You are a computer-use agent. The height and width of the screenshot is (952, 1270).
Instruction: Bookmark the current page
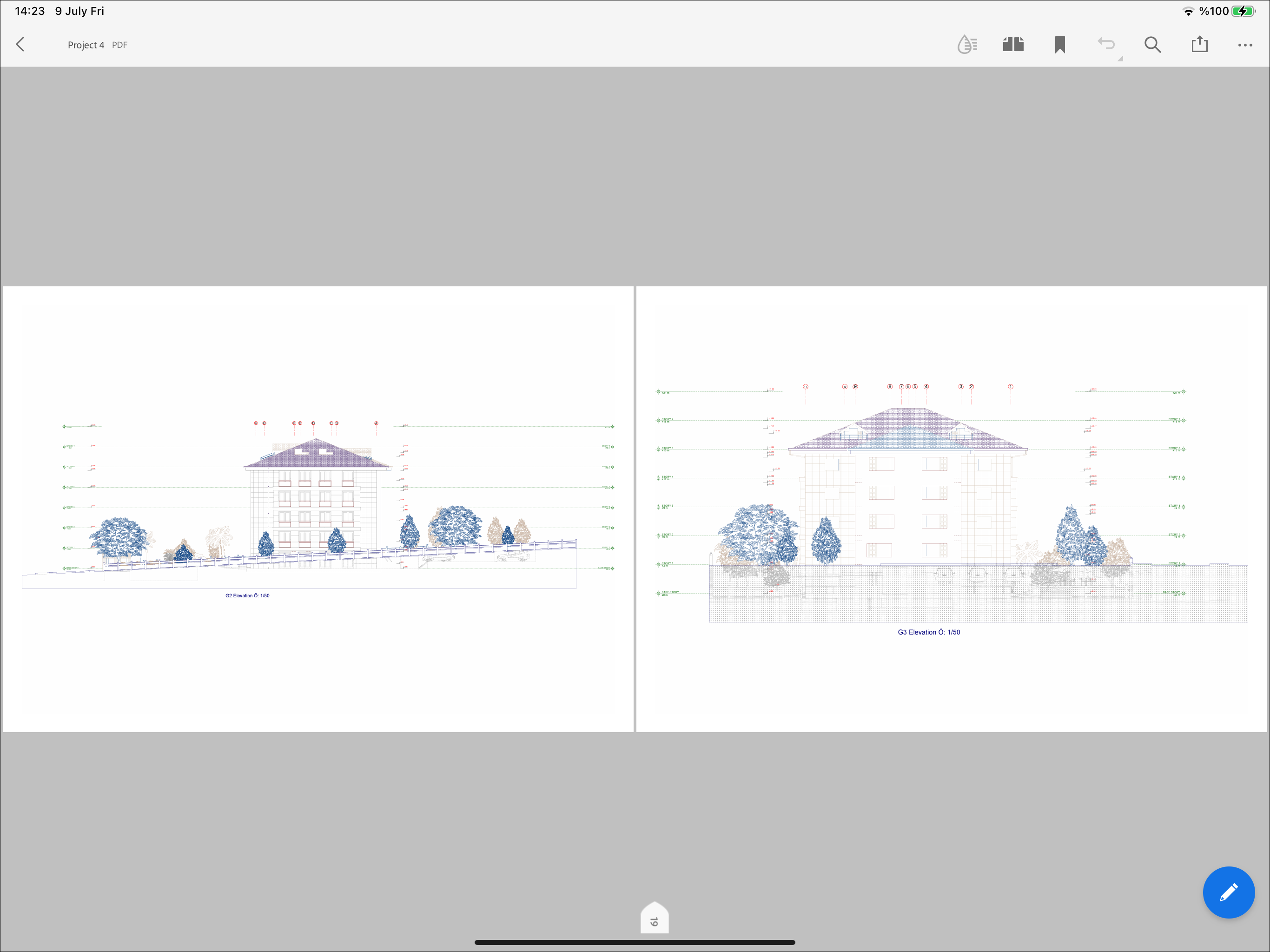1060,45
